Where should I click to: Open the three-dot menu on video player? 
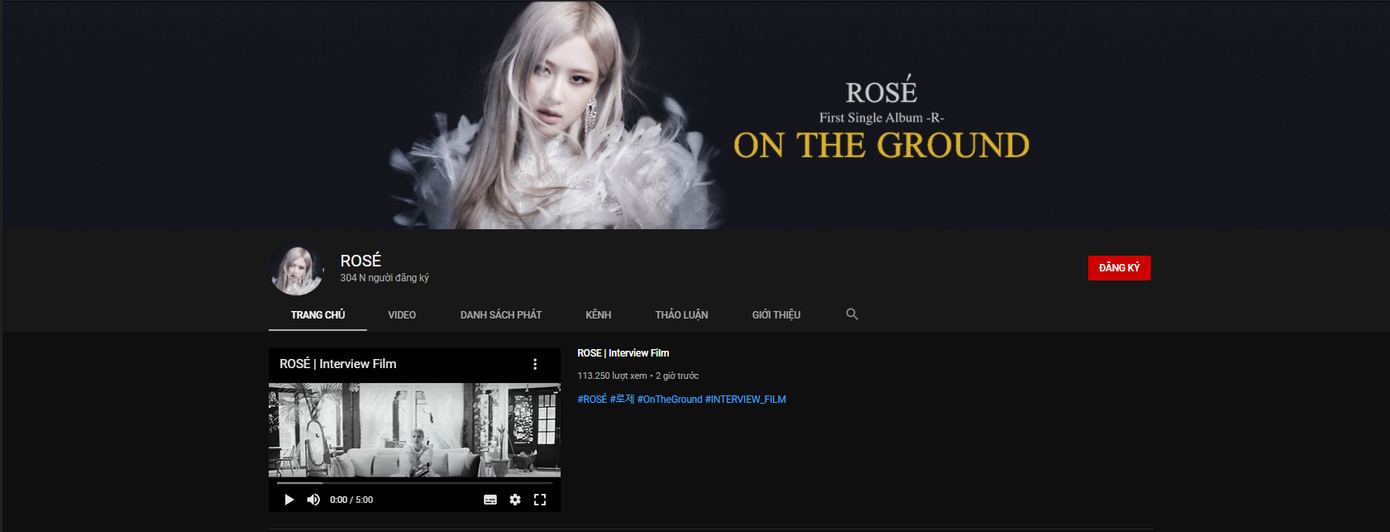point(535,364)
